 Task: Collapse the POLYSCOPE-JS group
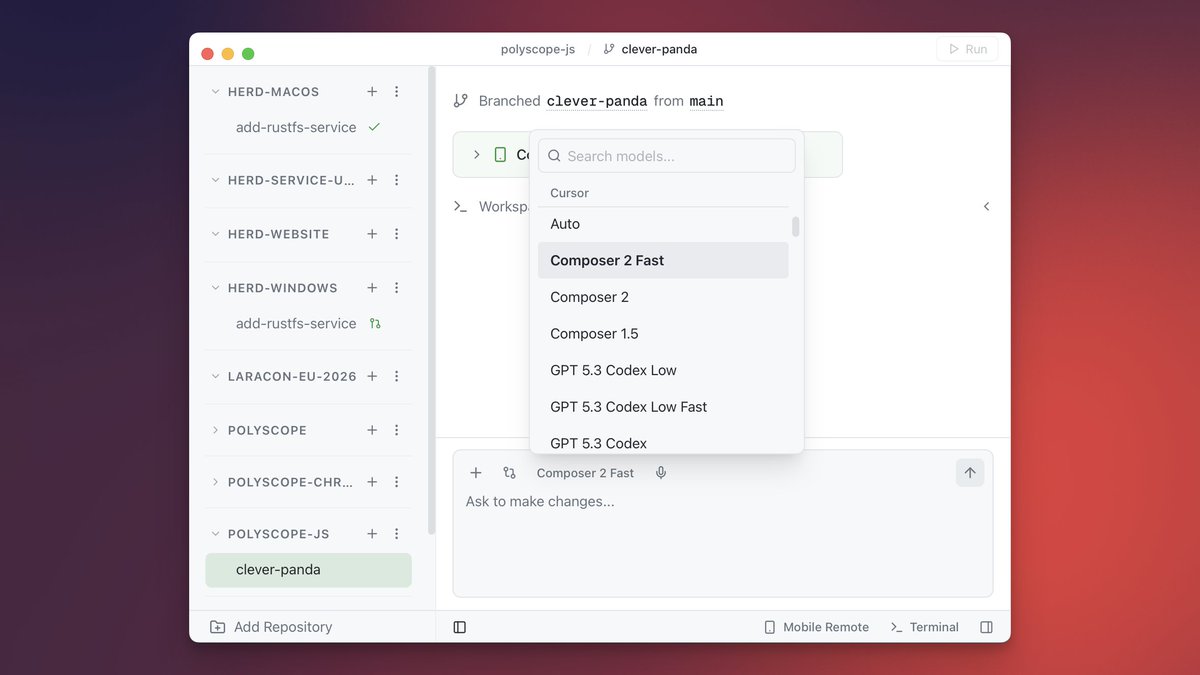[x=215, y=534]
